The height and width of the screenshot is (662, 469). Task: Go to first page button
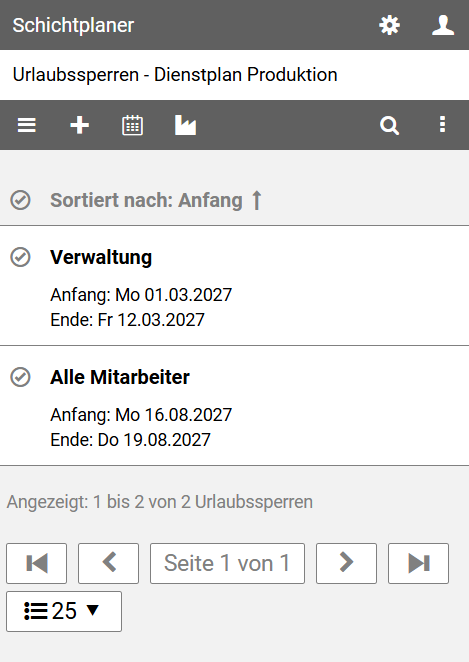pyautogui.click(x=36, y=563)
